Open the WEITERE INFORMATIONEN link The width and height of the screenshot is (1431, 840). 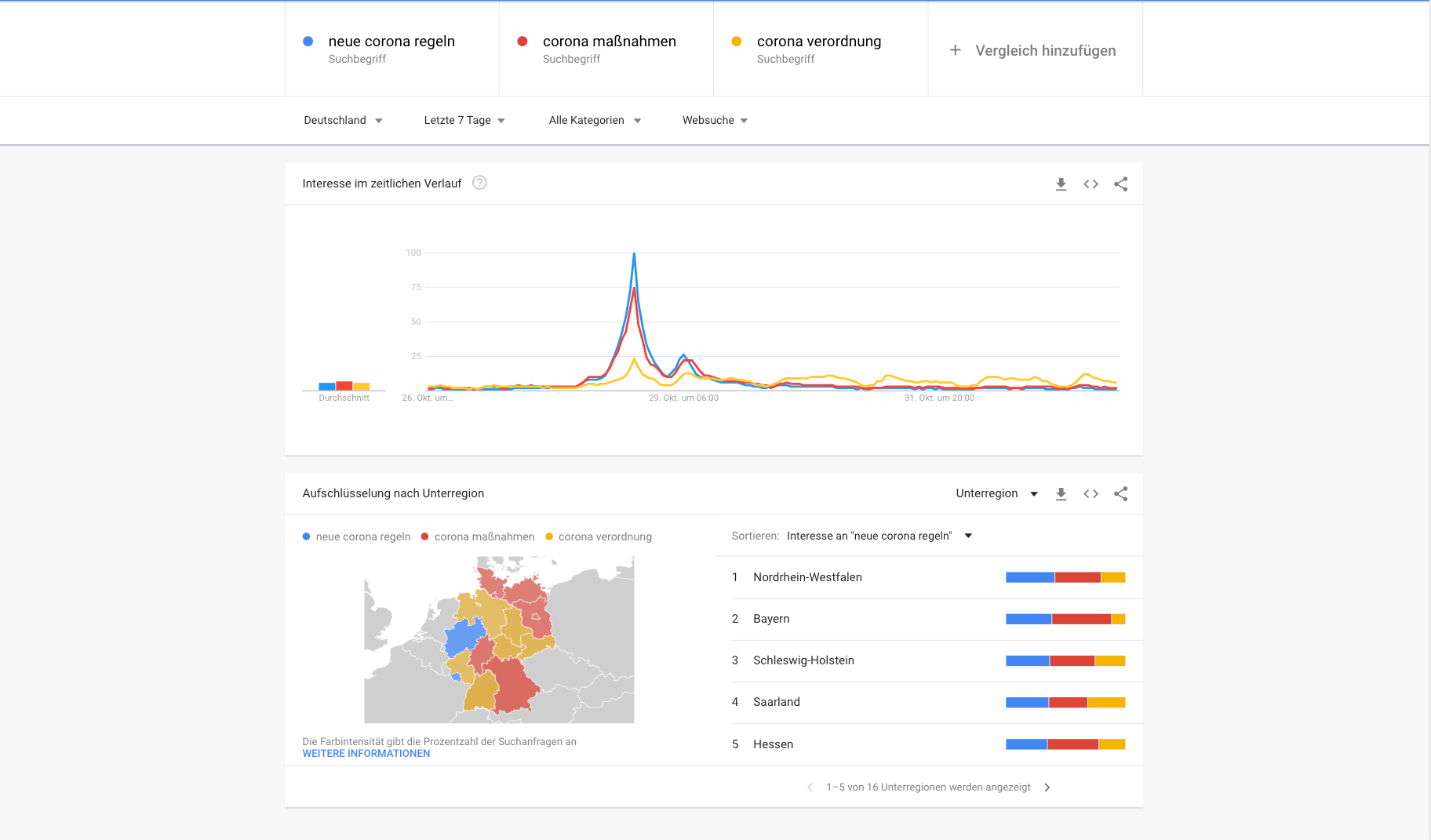(366, 754)
